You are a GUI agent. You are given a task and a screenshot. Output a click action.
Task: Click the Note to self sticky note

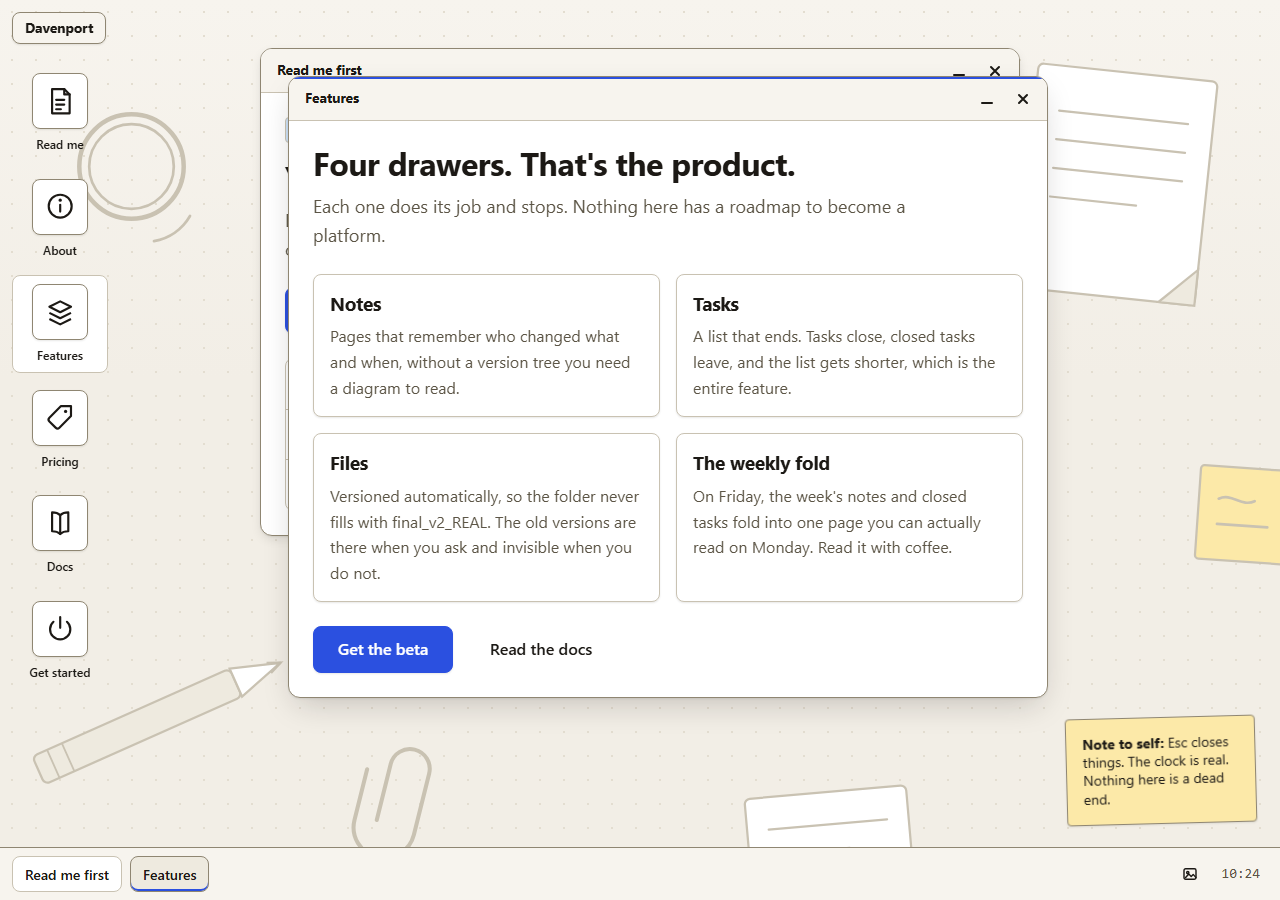pyautogui.click(x=1161, y=771)
